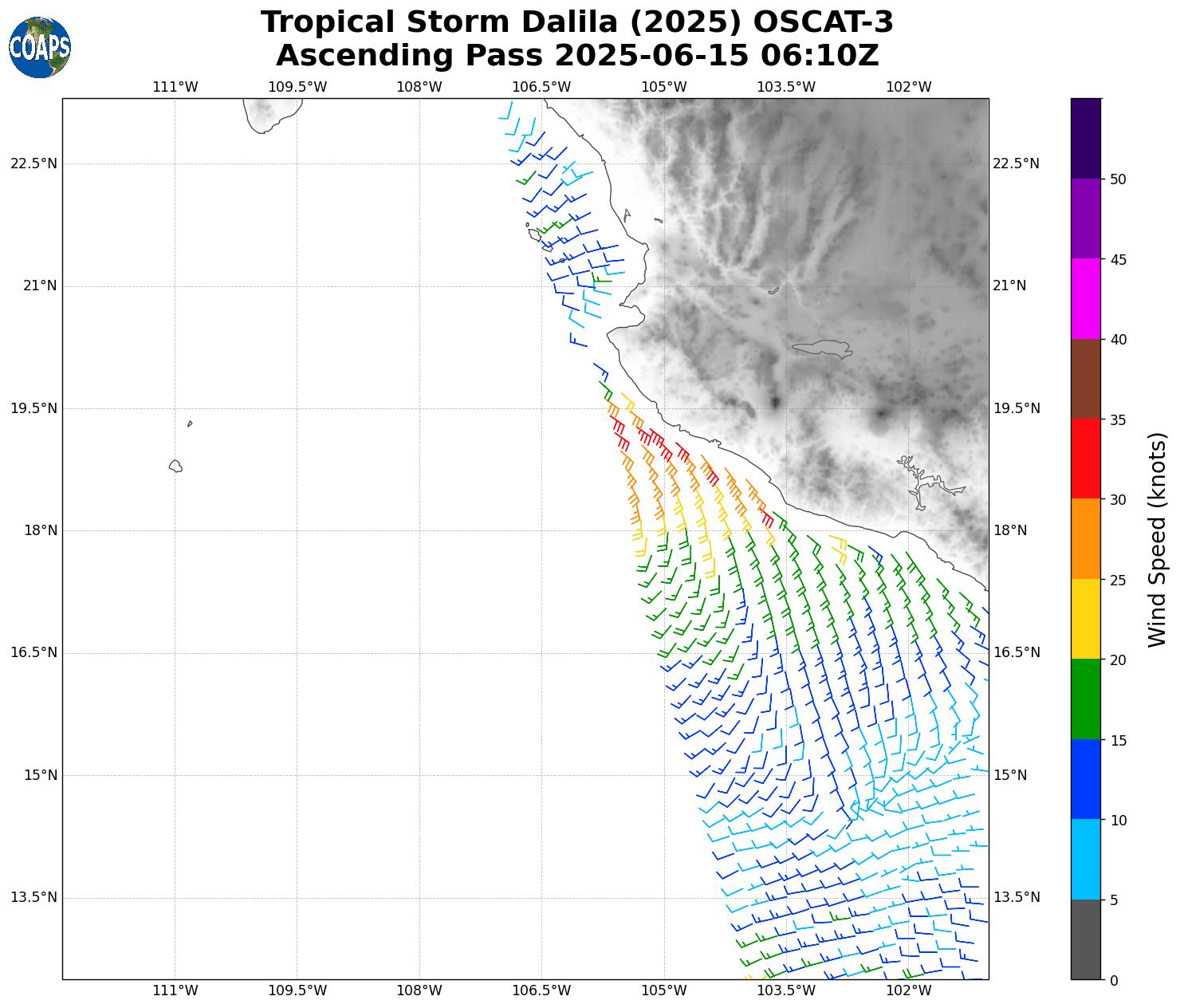Click the yellow 20-25 knots colorbar segment
The image size is (1180, 1008).
click(1085, 620)
